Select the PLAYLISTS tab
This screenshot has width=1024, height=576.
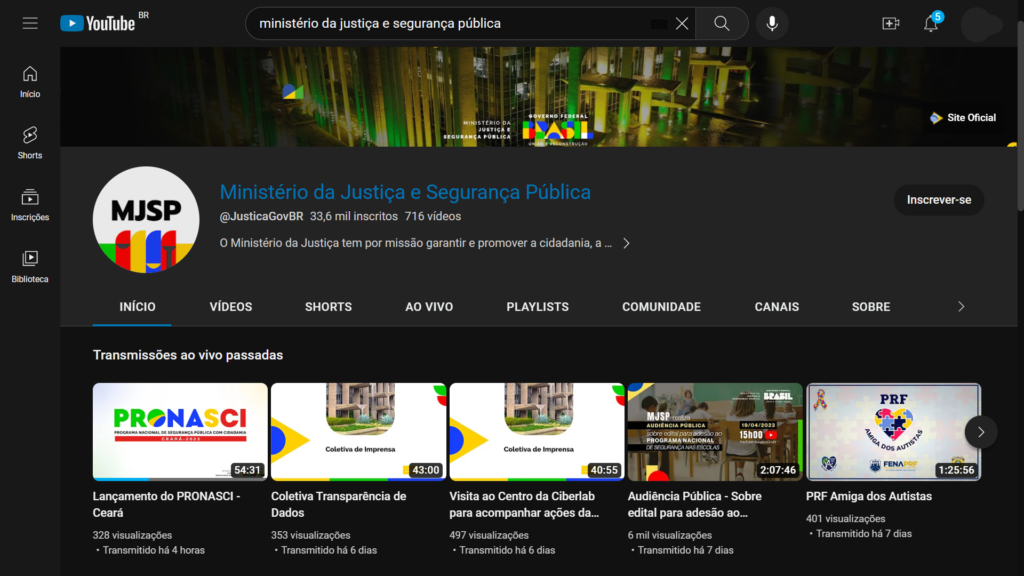537,307
